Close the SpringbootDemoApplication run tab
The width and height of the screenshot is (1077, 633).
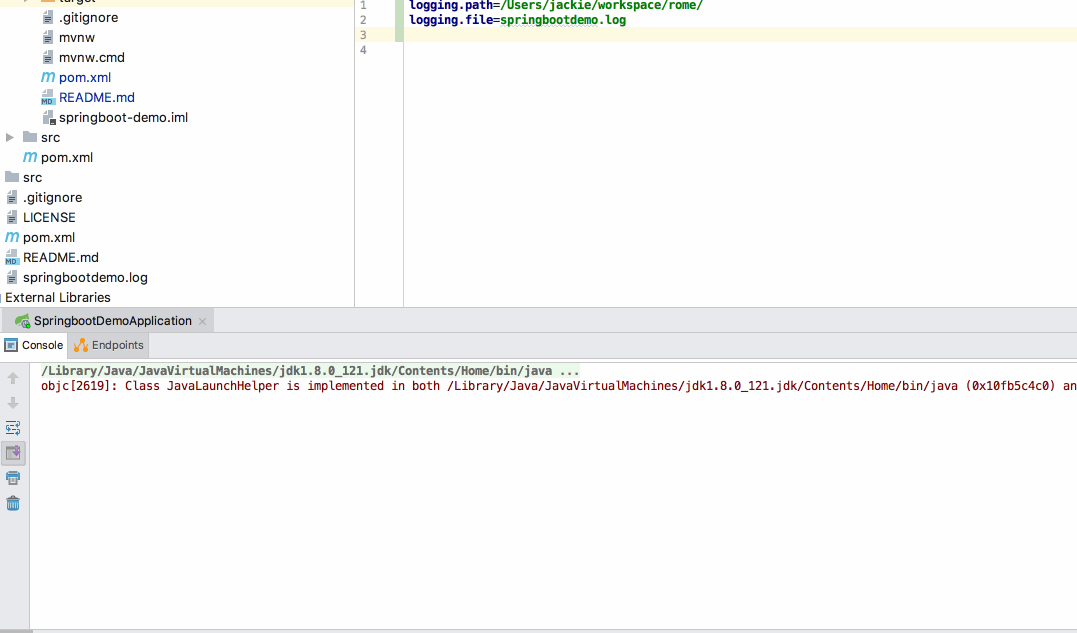click(203, 321)
